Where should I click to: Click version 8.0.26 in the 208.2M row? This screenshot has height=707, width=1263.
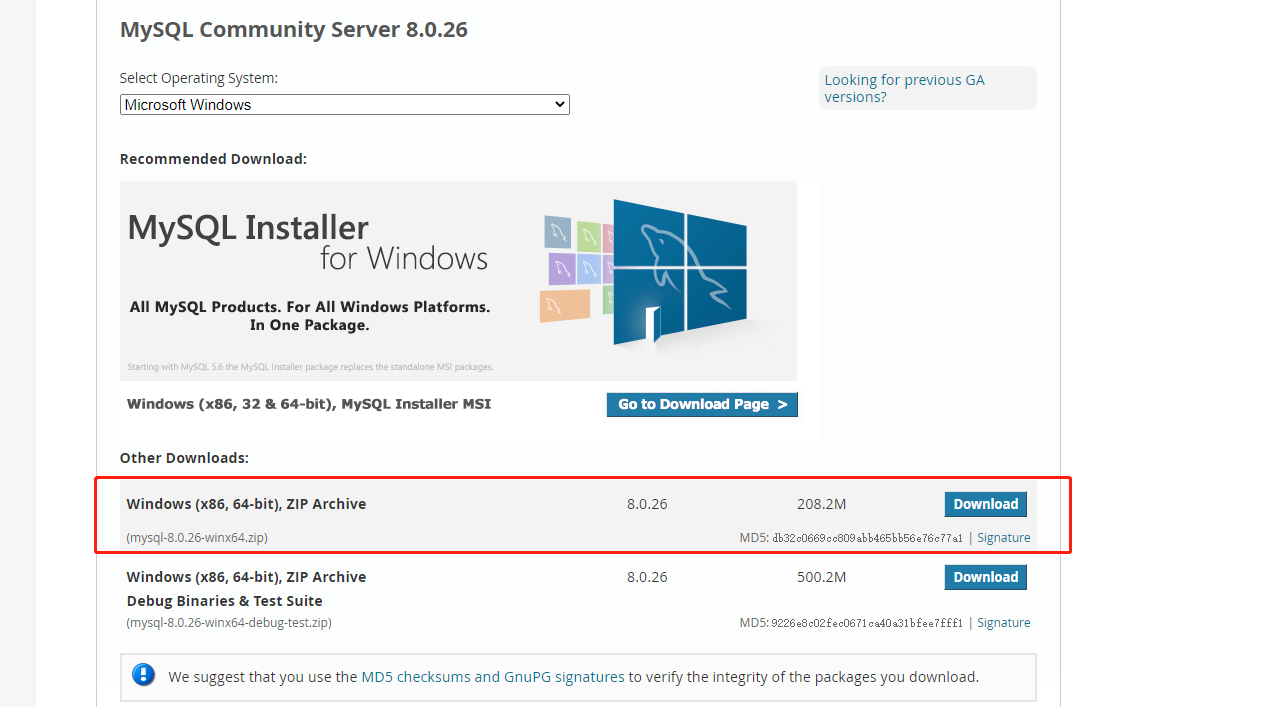point(647,504)
